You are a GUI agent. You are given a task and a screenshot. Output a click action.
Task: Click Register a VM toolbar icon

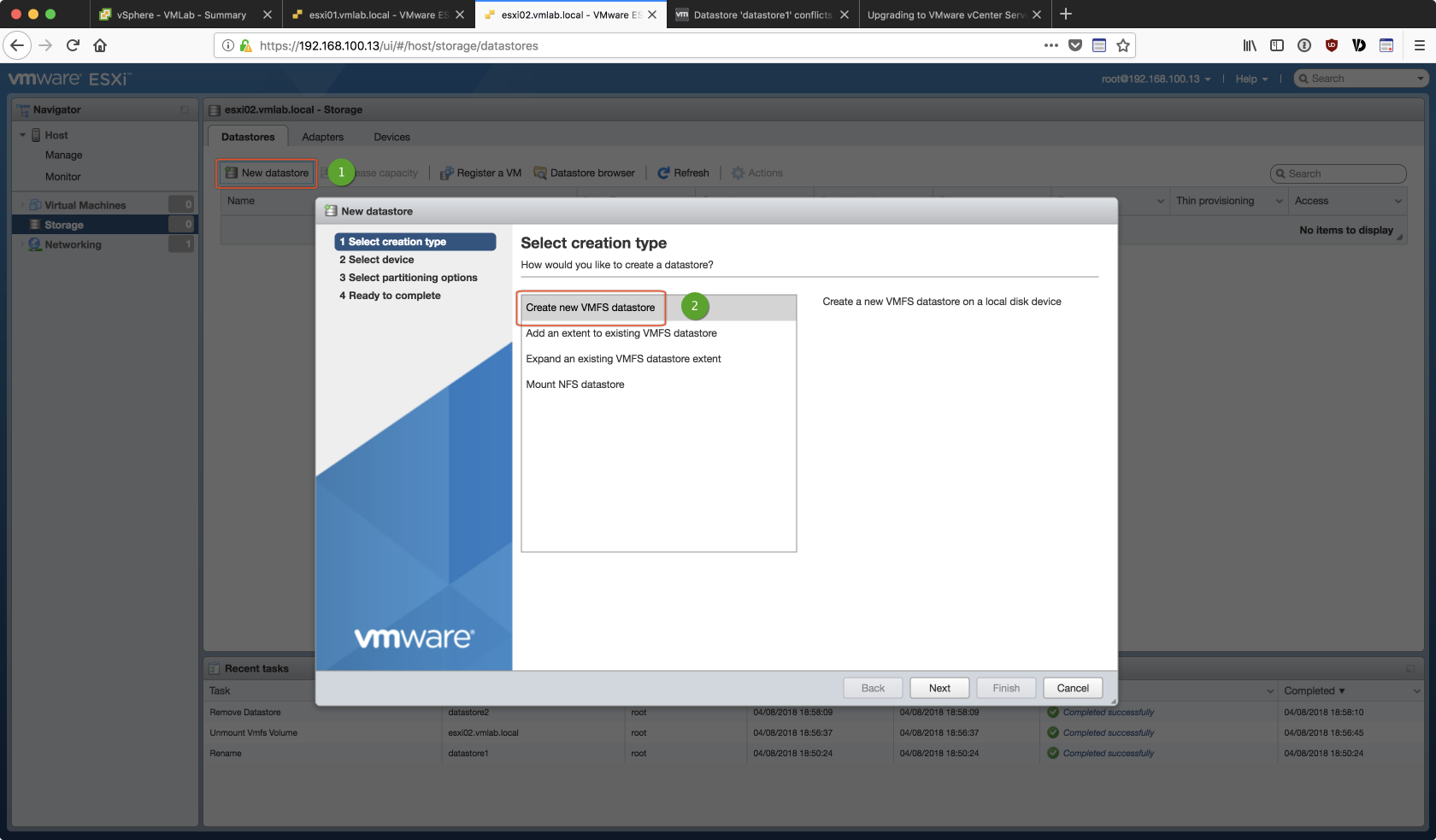(x=447, y=173)
